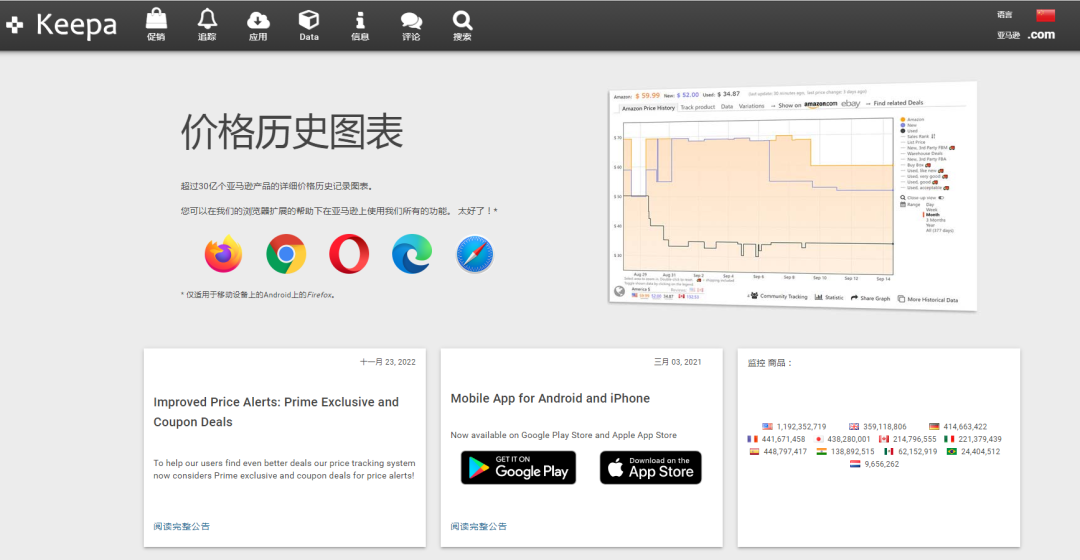Click the Opera browser icon

coord(349,254)
